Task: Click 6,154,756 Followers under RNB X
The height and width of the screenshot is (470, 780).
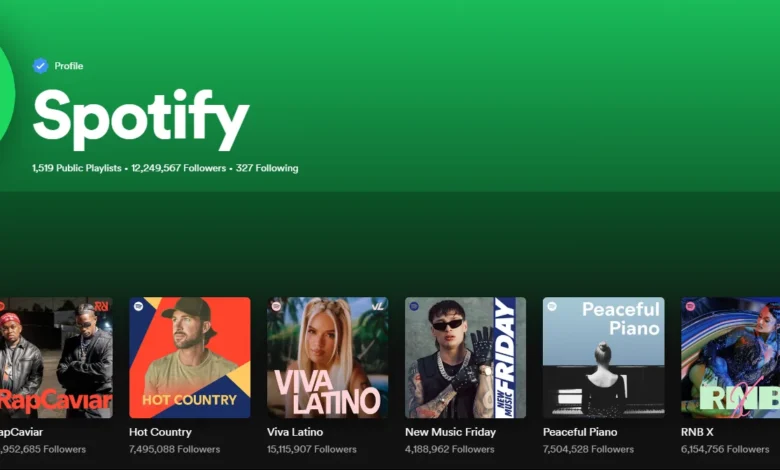Action: click(x=725, y=449)
